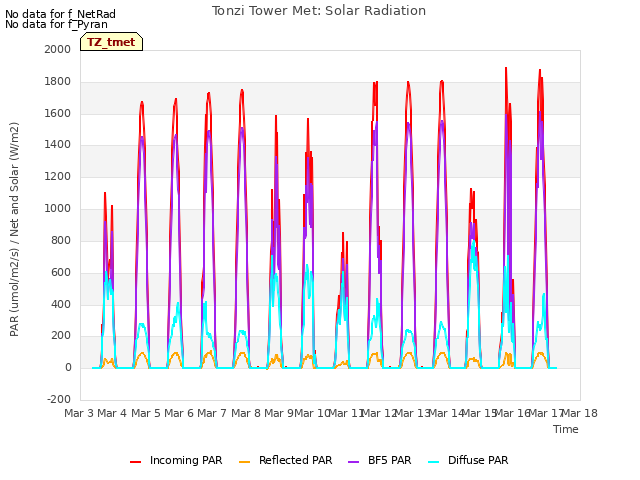640x480 pixels.
Task: Click the 1800 y-axis tick label
Action: pos(58,82)
